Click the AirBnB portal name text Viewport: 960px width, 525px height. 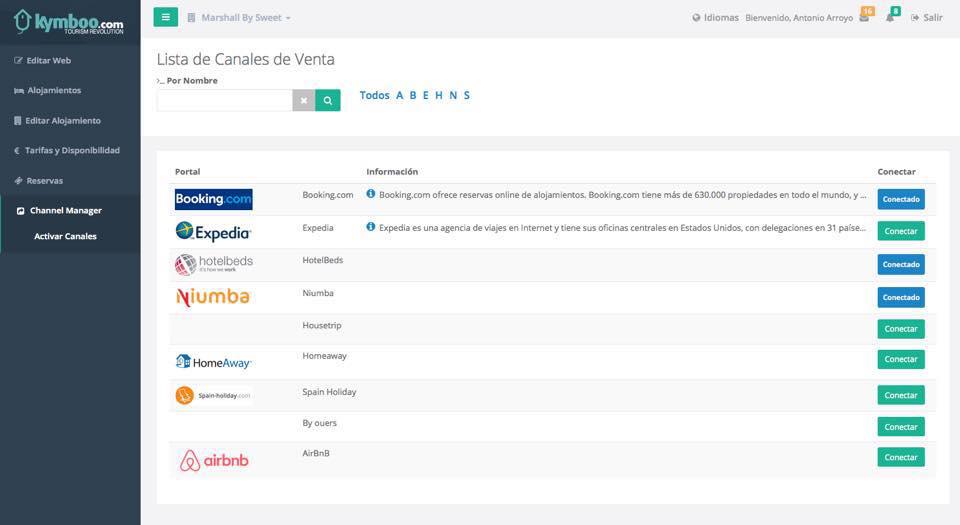[316, 453]
